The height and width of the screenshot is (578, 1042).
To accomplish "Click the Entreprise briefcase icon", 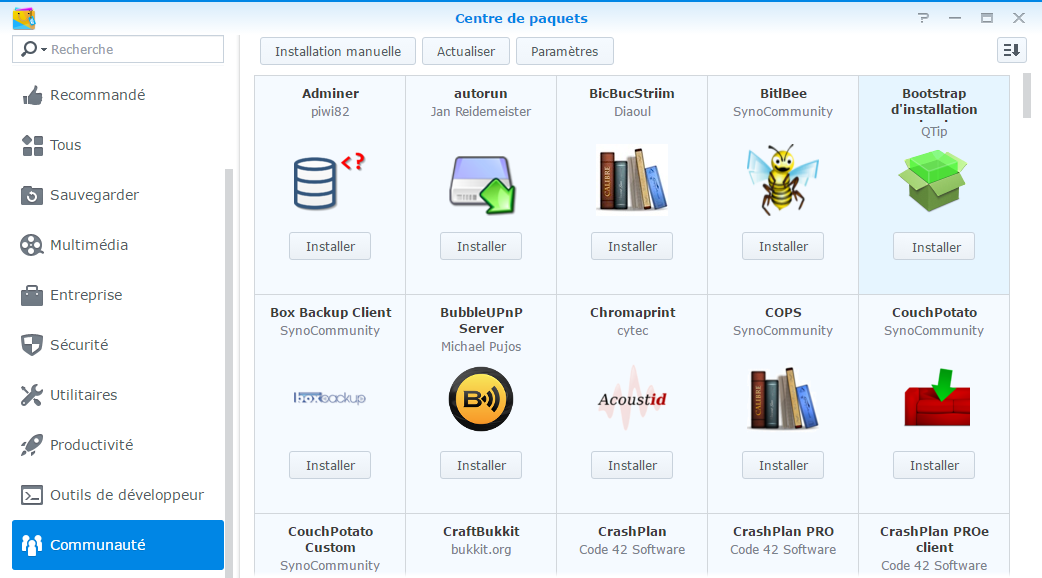I will pyautogui.click(x=32, y=295).
